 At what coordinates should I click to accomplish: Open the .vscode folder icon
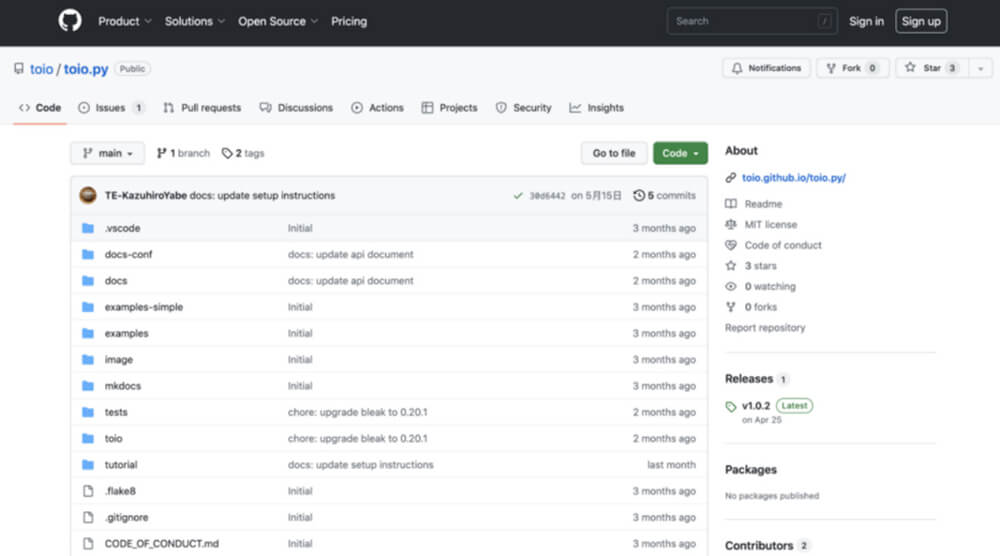(x=88, y=228)
